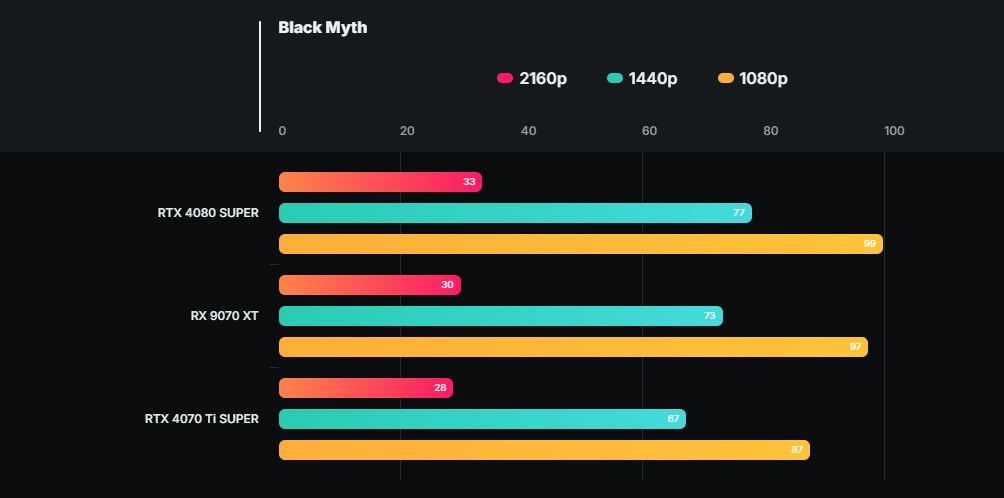Click the RX 9070 XT 2160p bar showing 30
The width and height of the screenshot is (1004, 498).
[370, 285]
